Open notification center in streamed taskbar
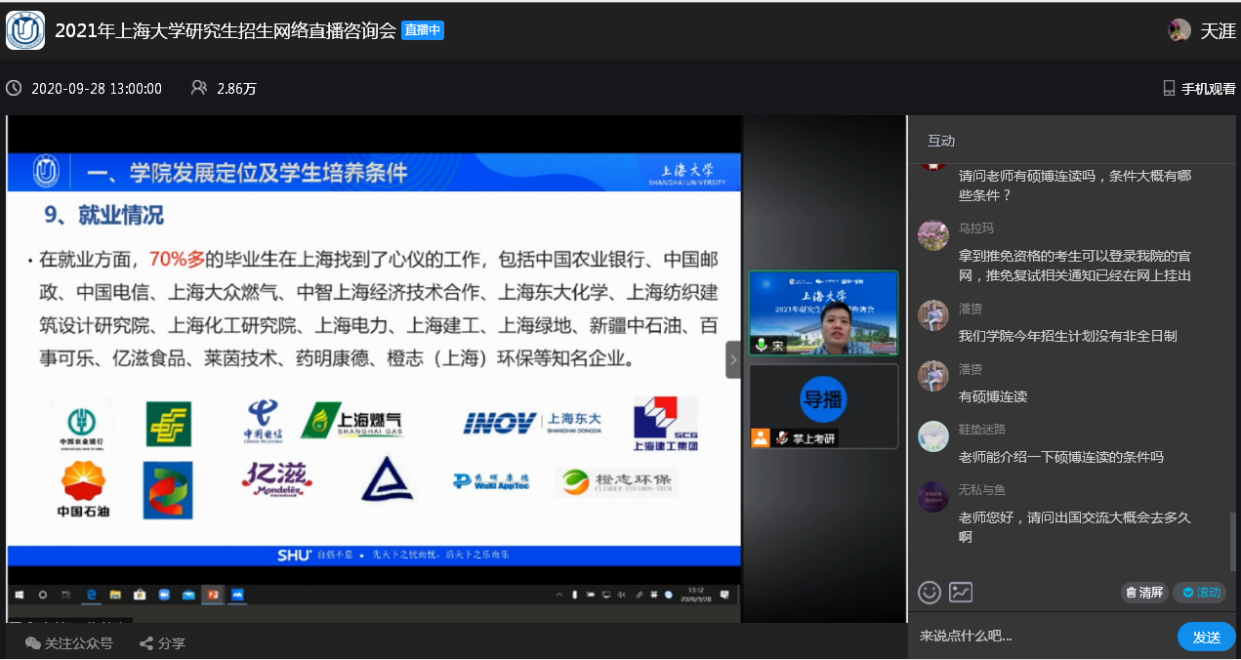This screenshot has height=660, width=1241. (x=724, y=594)
